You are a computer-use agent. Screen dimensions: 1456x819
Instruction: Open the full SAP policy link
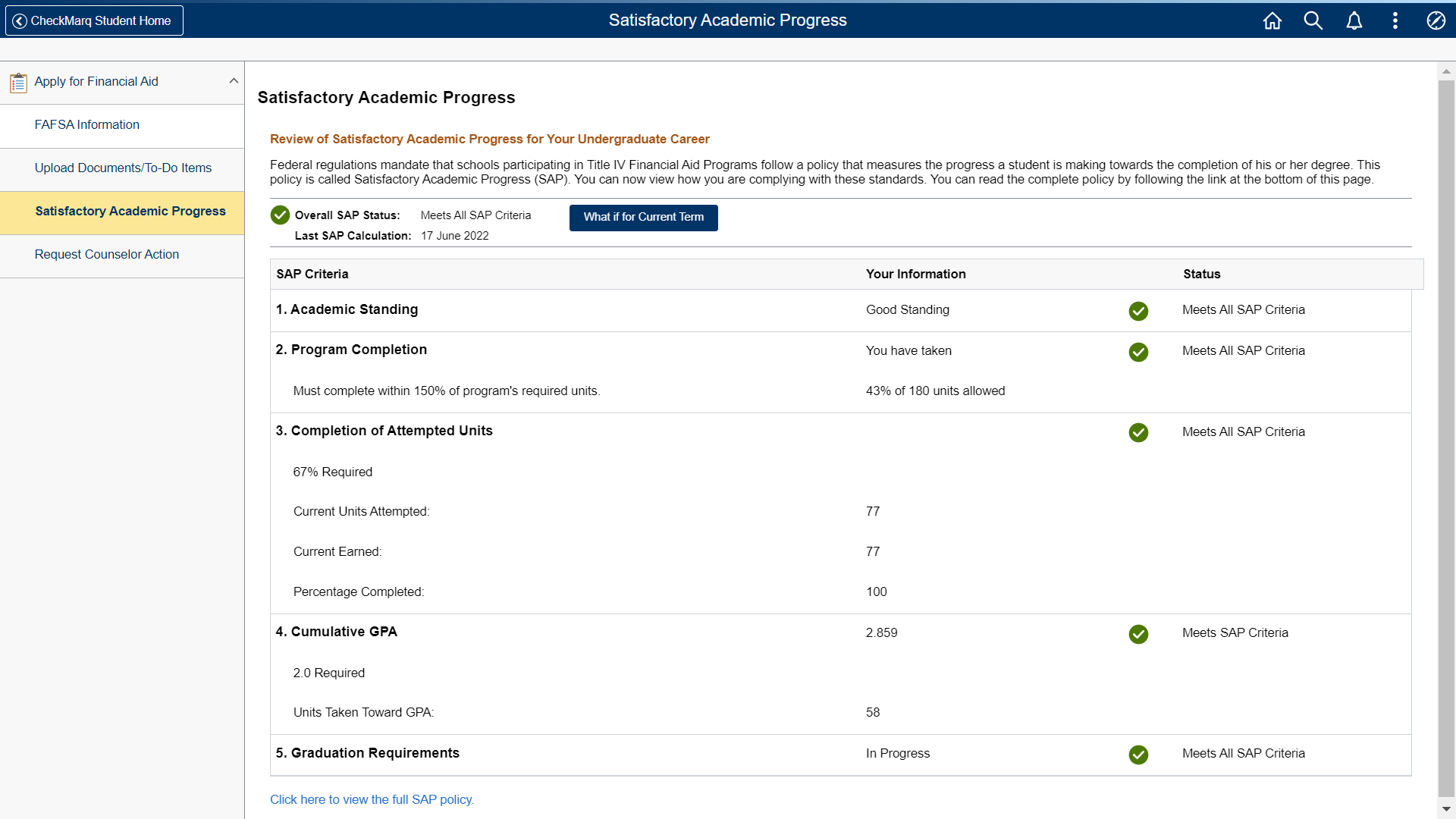[372, 800]
